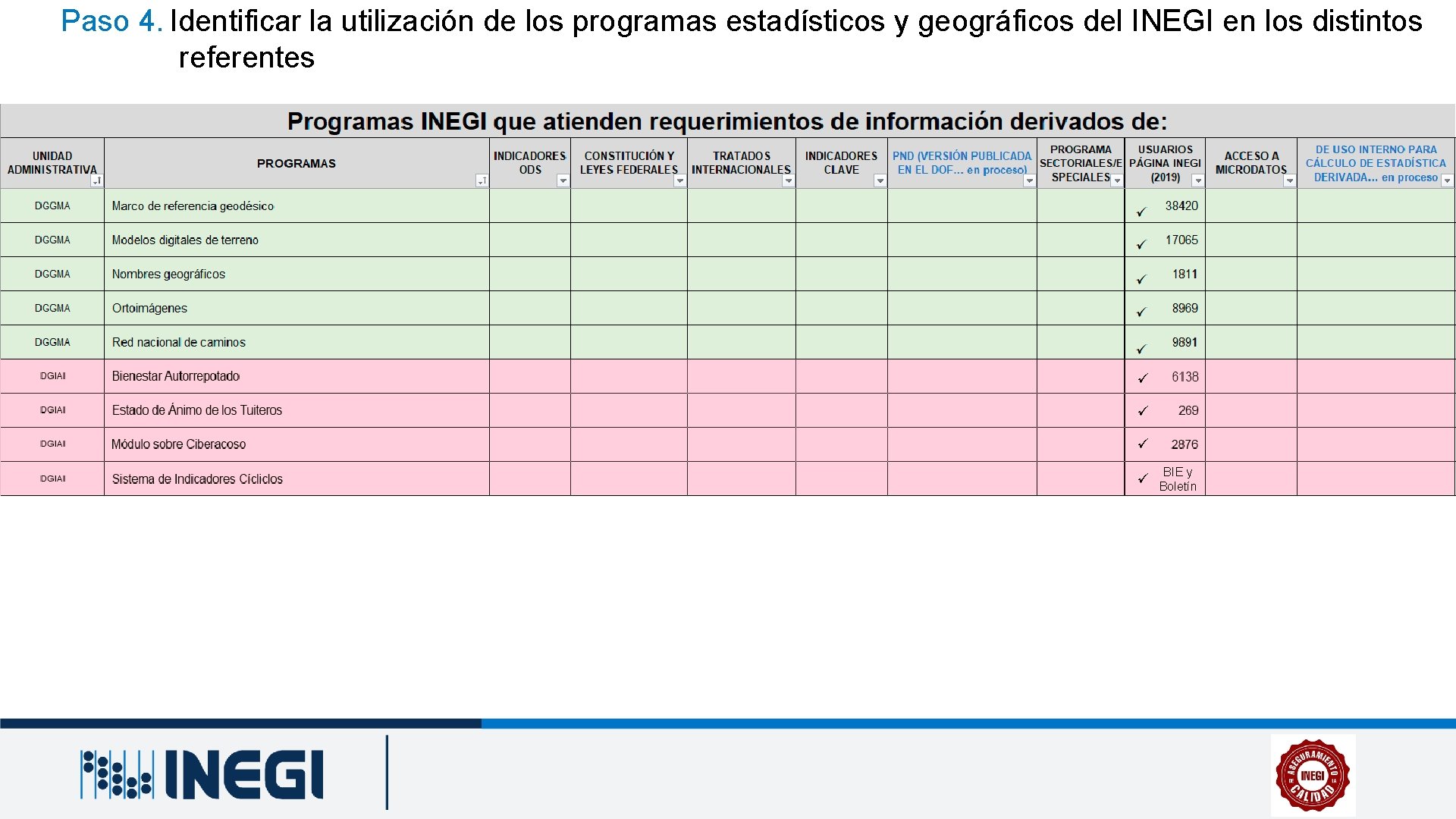Viewport: 1456px width, 819px height.
Task: Click pink DGIAI cell for Tuiteros row
Action: (x=52, y=410)
